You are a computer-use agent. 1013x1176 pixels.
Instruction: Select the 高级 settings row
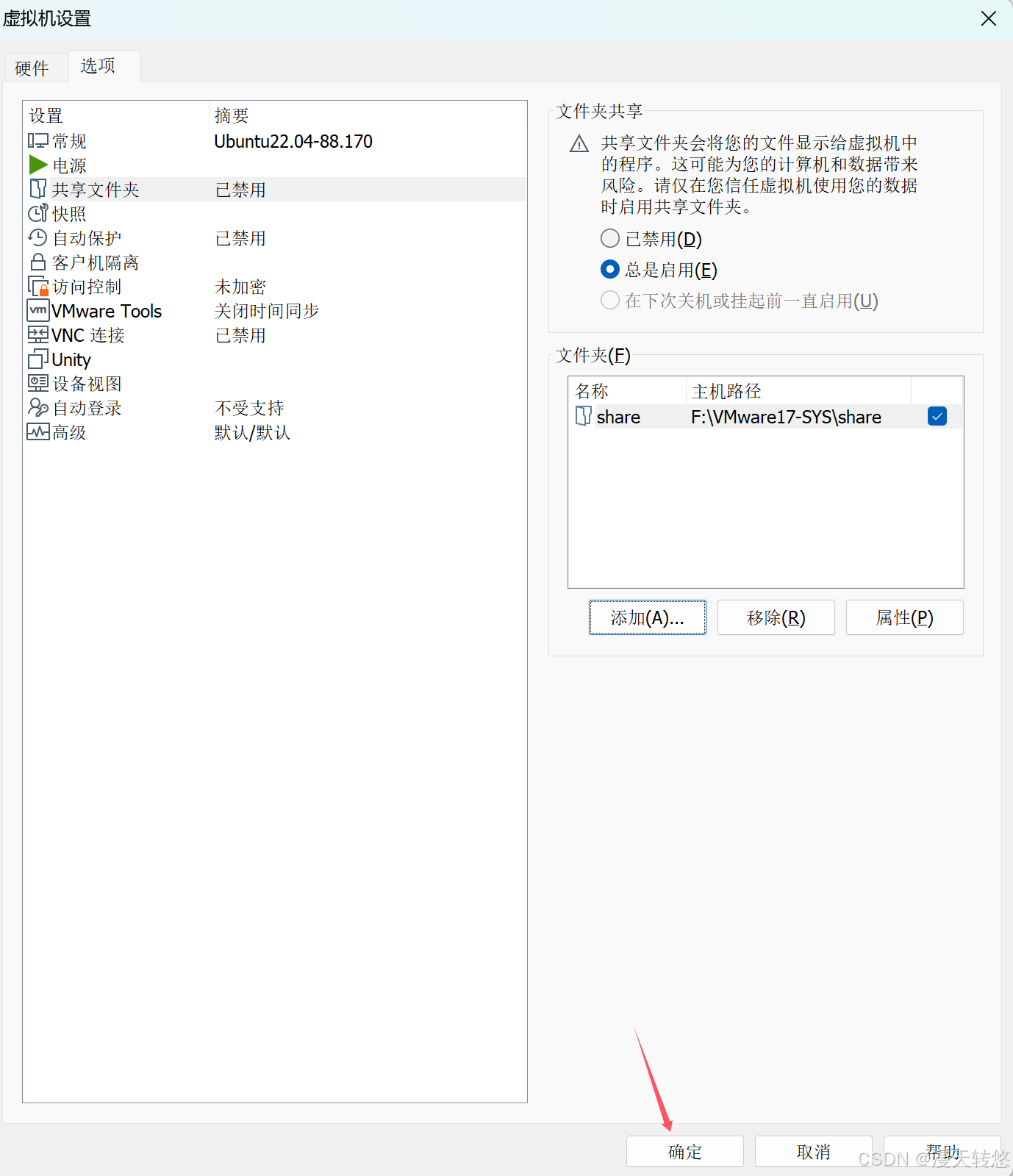click(275, 431)
